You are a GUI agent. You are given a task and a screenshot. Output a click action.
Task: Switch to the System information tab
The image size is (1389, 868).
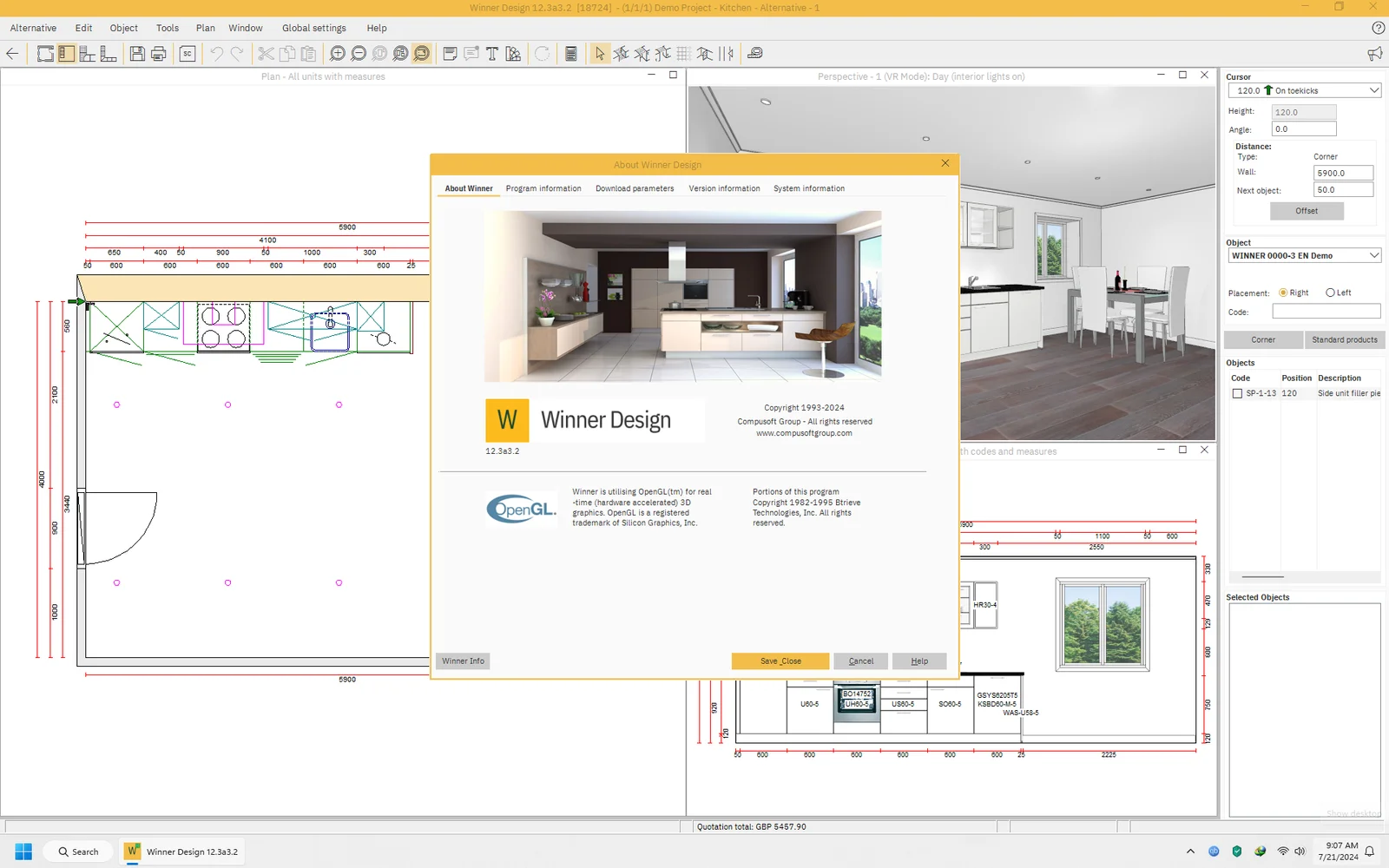pyautogui.click(x=808, y=187)
